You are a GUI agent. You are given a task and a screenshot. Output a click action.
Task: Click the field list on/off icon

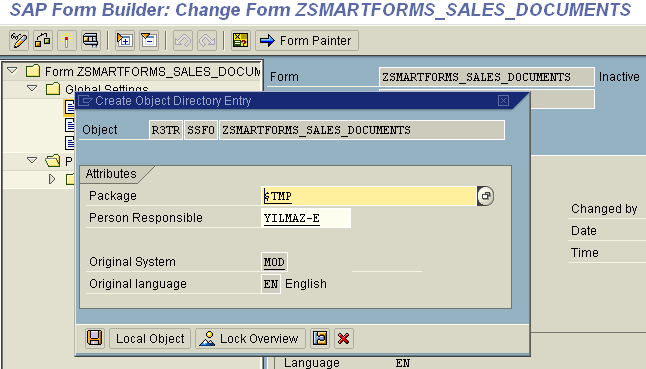pos(241,41)
